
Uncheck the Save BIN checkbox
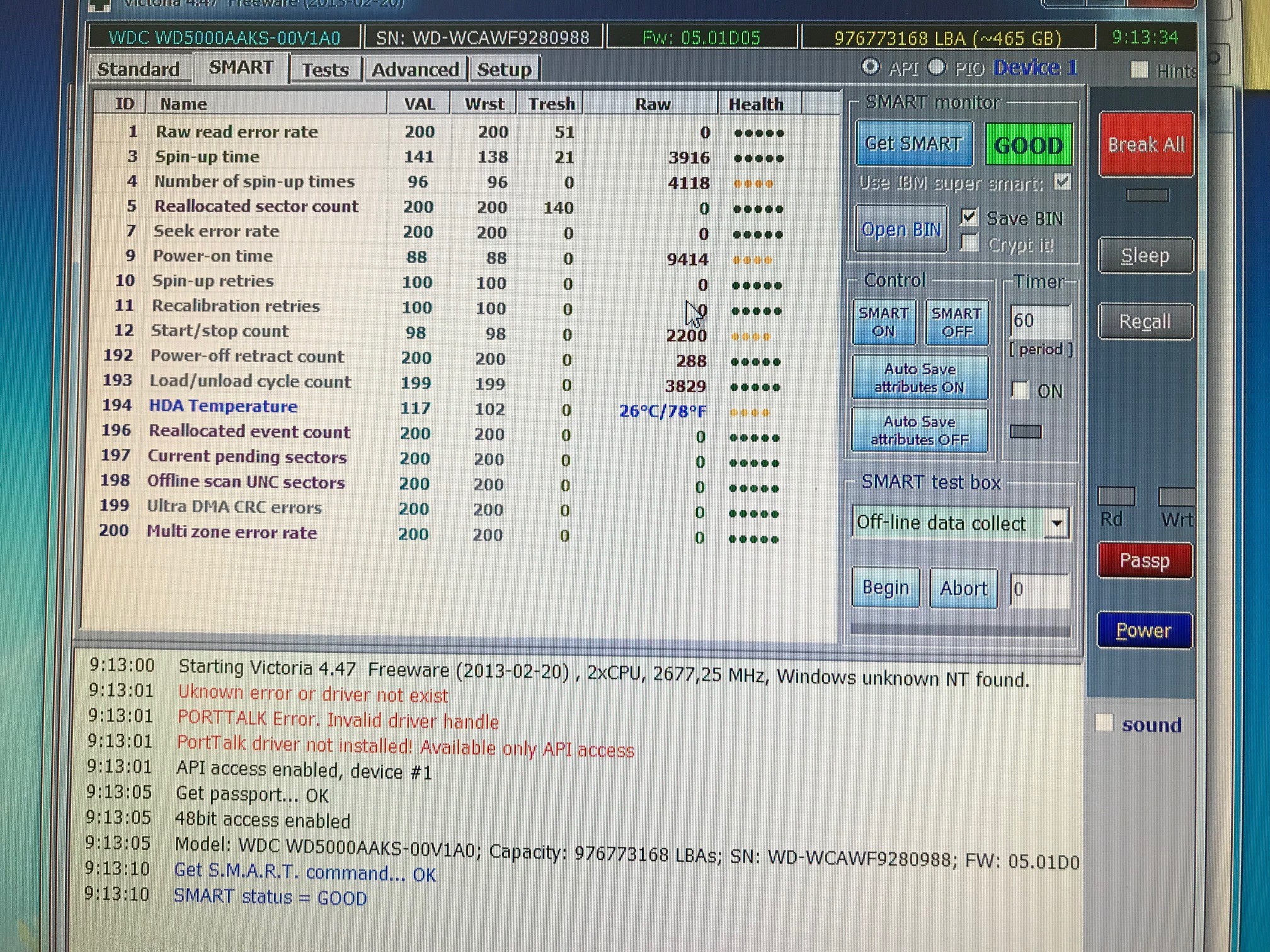tap(969, 217)
